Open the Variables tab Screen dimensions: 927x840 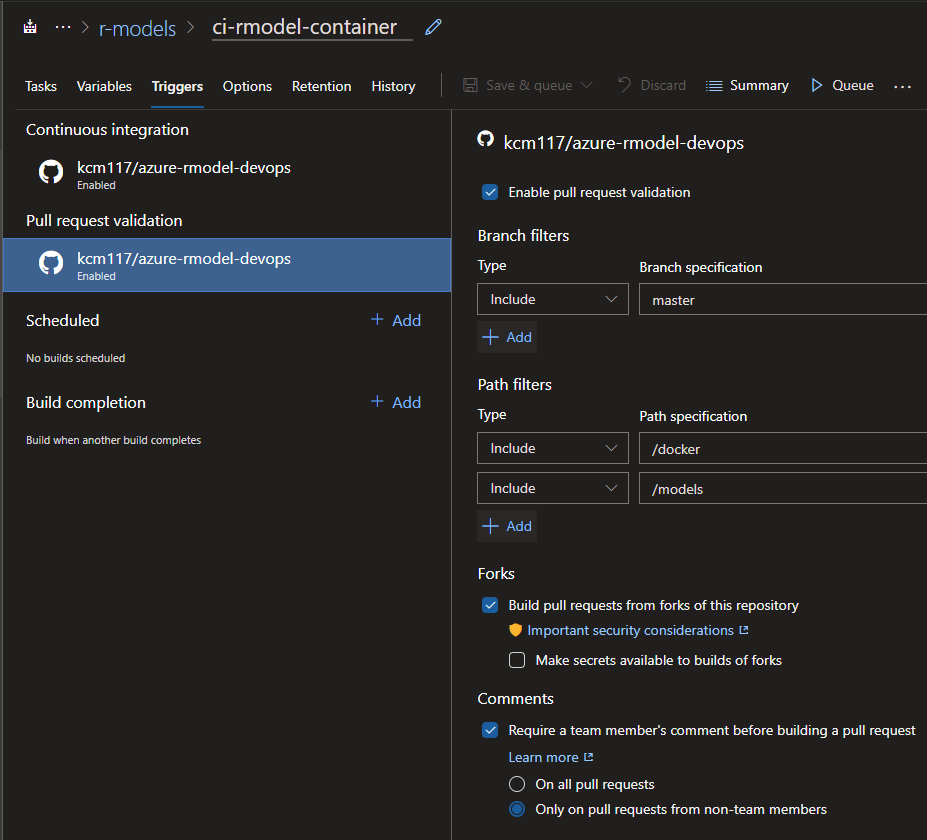coord(104,86)
